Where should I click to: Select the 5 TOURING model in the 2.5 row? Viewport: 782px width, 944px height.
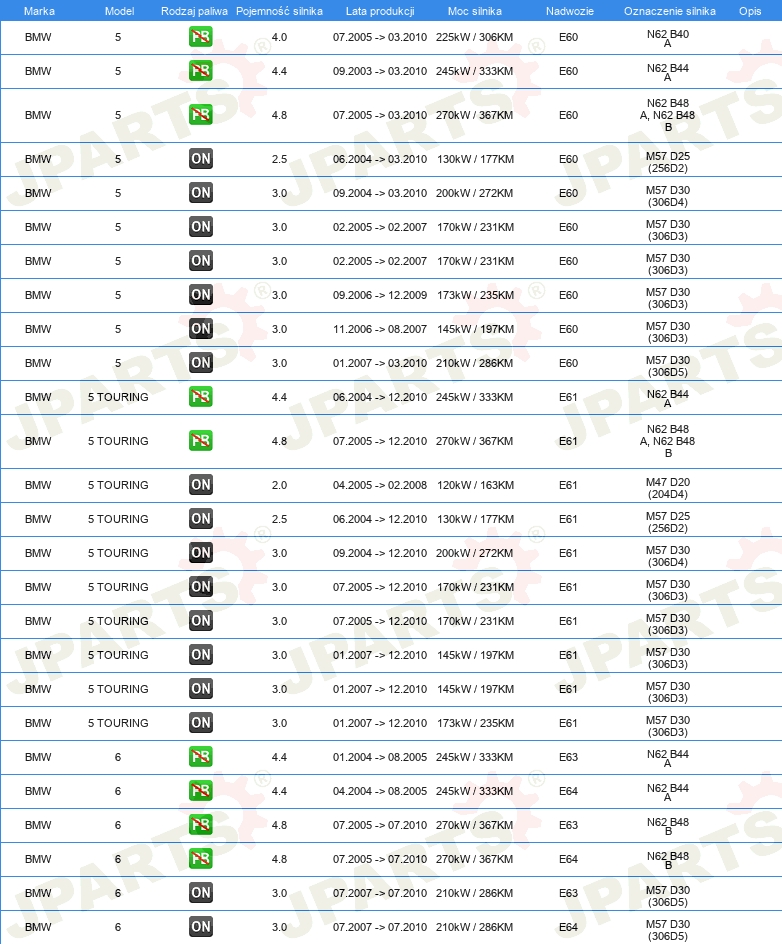click(x=118, y=519)
